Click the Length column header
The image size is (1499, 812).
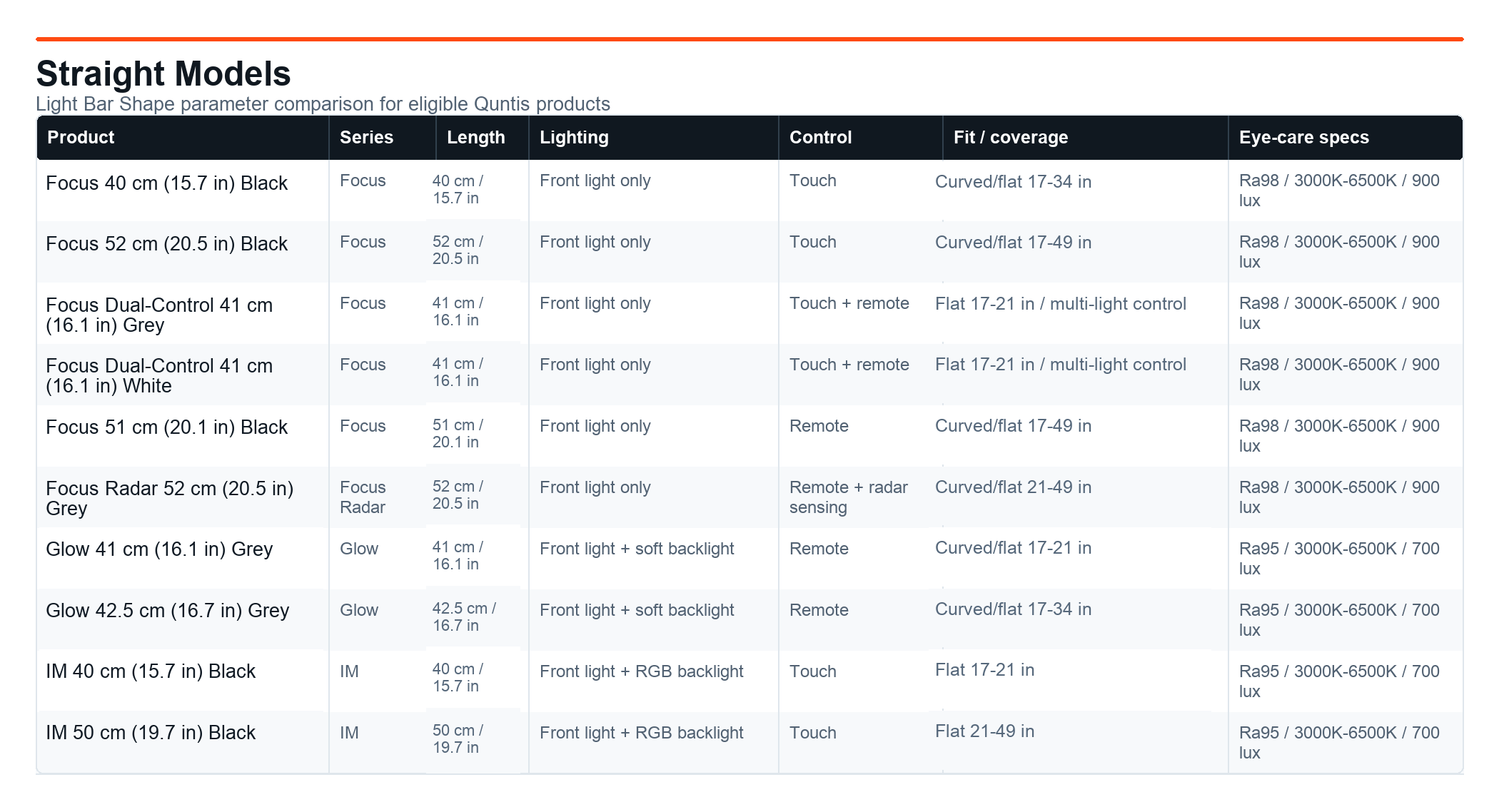[483, 138]
